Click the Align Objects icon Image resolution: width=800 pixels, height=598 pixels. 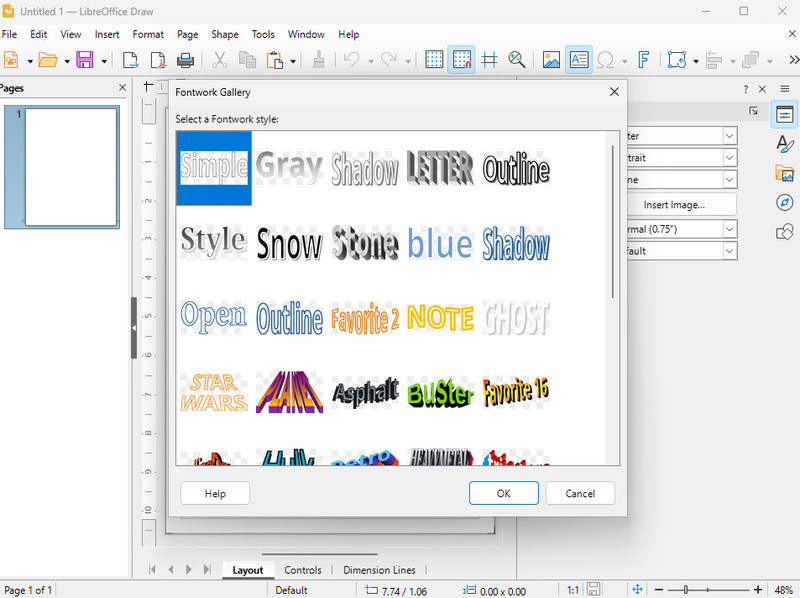click(714, 60)
